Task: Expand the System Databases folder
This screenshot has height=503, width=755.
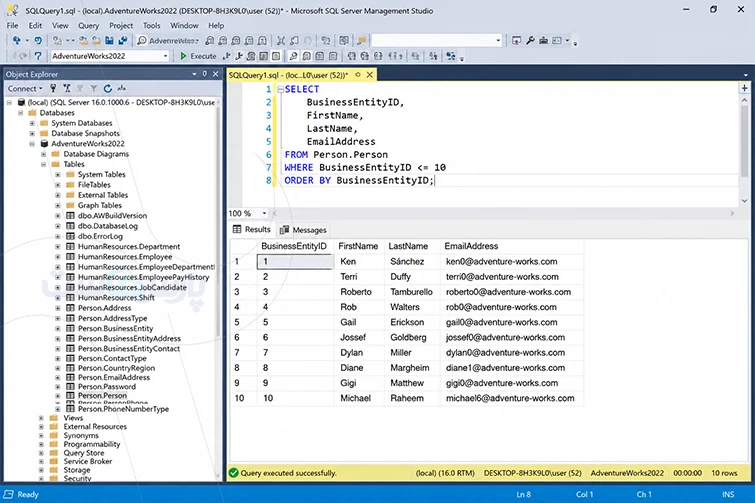Action: pos(32,123)
